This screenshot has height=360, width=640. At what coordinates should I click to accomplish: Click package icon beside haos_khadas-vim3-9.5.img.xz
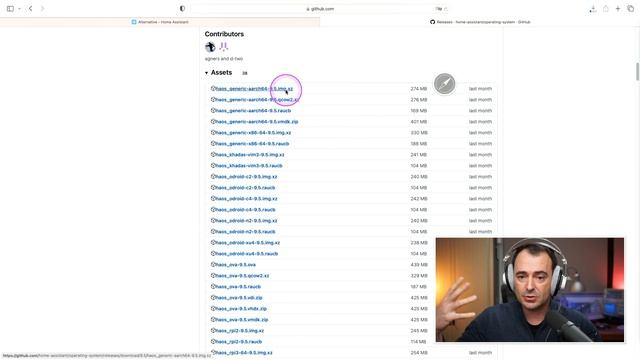tap(213, 155)
